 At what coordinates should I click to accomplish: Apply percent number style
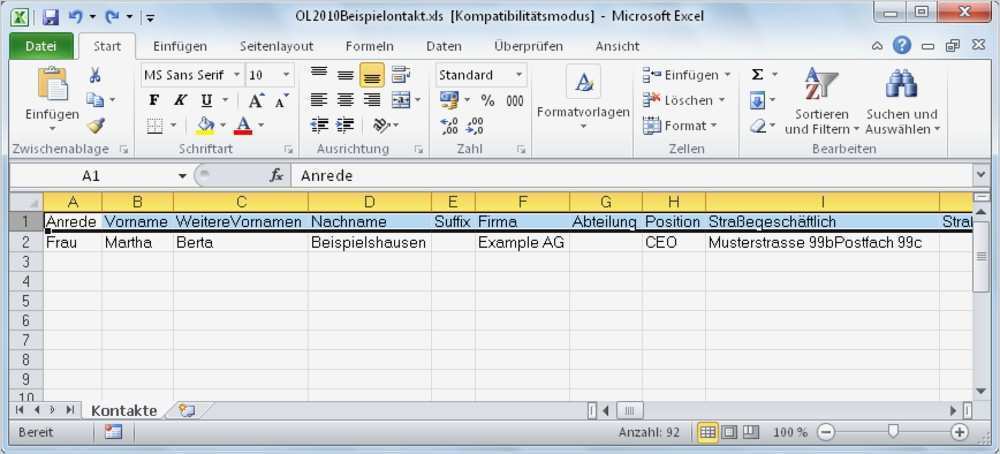click(488, 101)
